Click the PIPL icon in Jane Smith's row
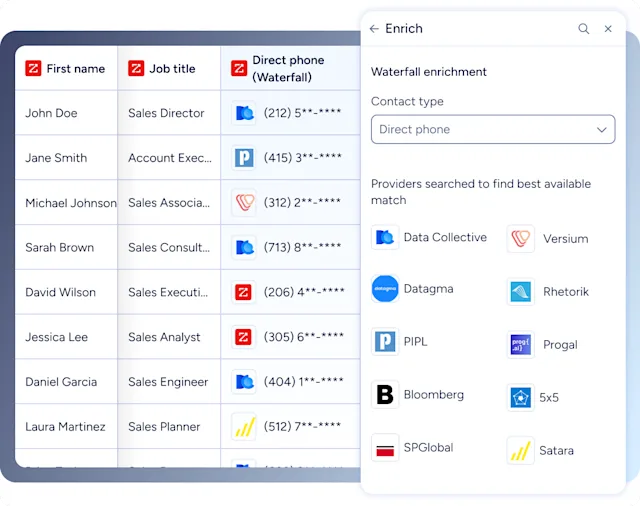640x506 pixels. click(x=244, y=158)
